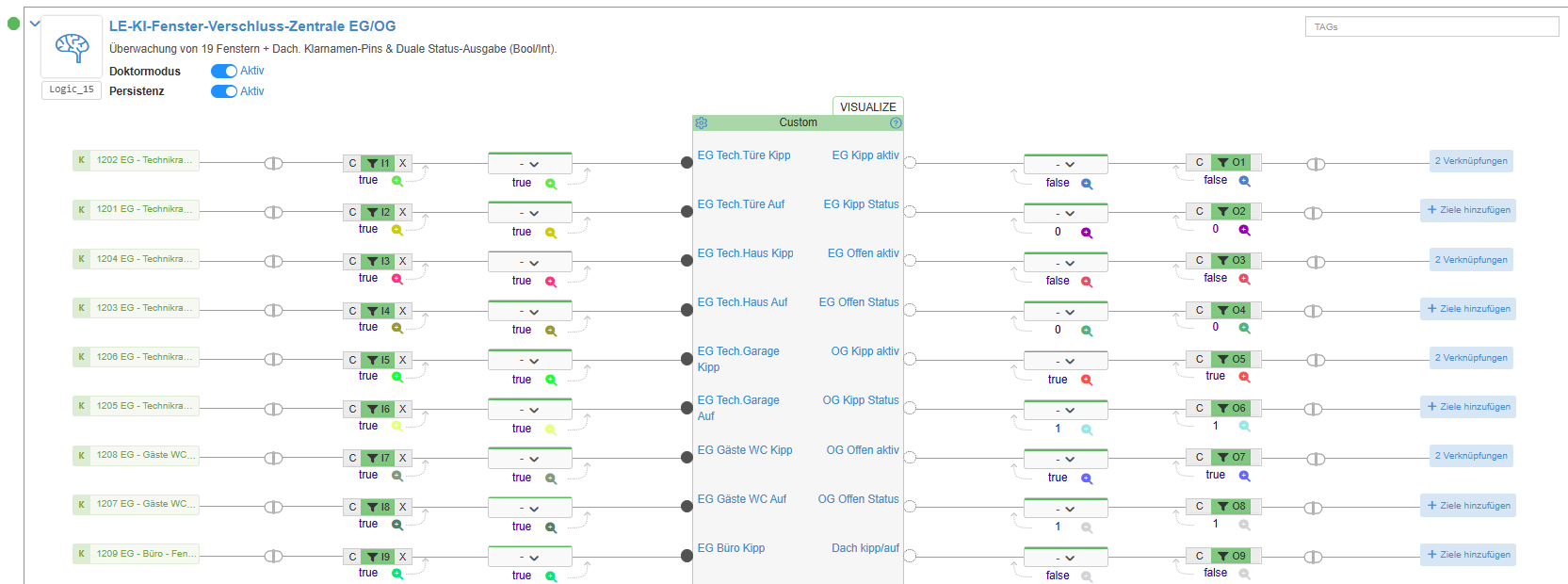The image size is (1568, 584).
Task: Open the dropdown on the I1 input row
Action: click(x=529, y=164)
